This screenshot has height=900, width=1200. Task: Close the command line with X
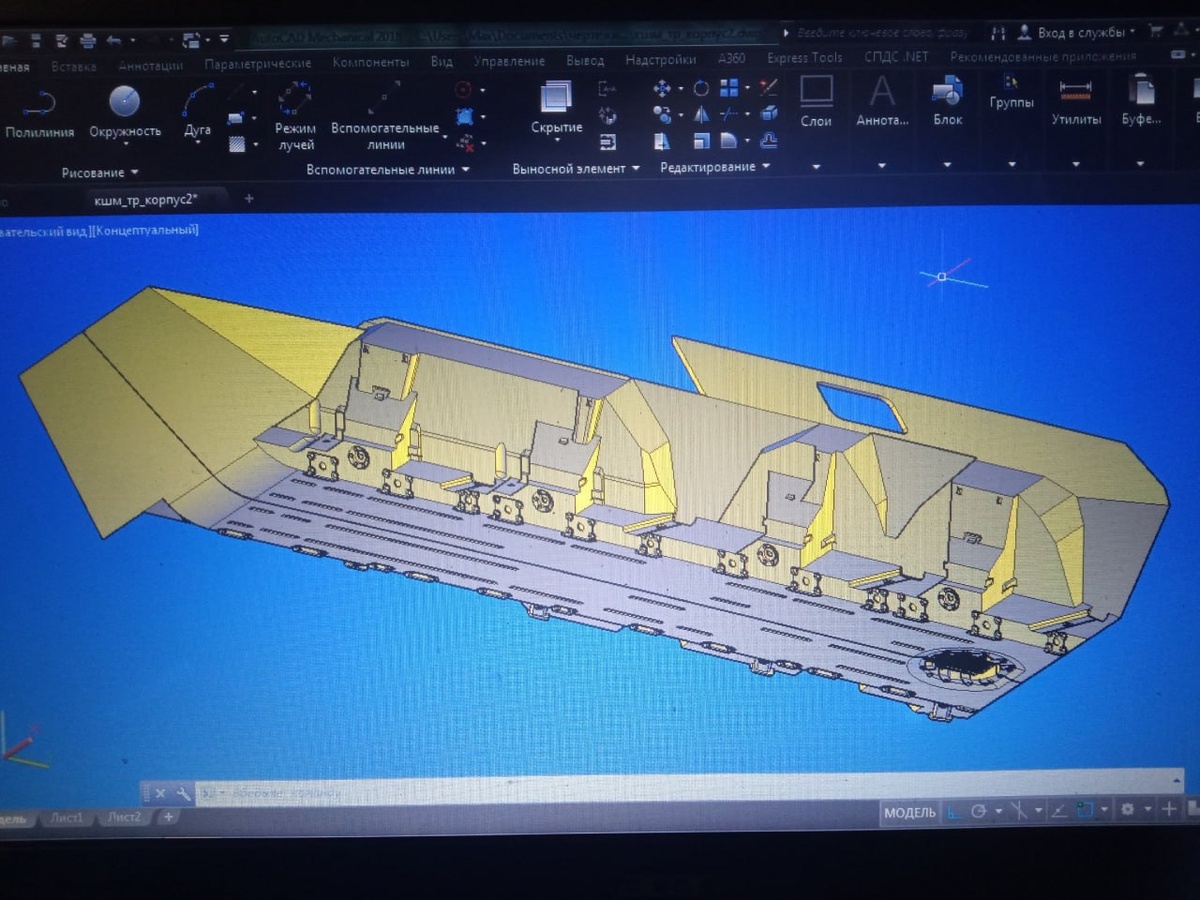[160, 794]
